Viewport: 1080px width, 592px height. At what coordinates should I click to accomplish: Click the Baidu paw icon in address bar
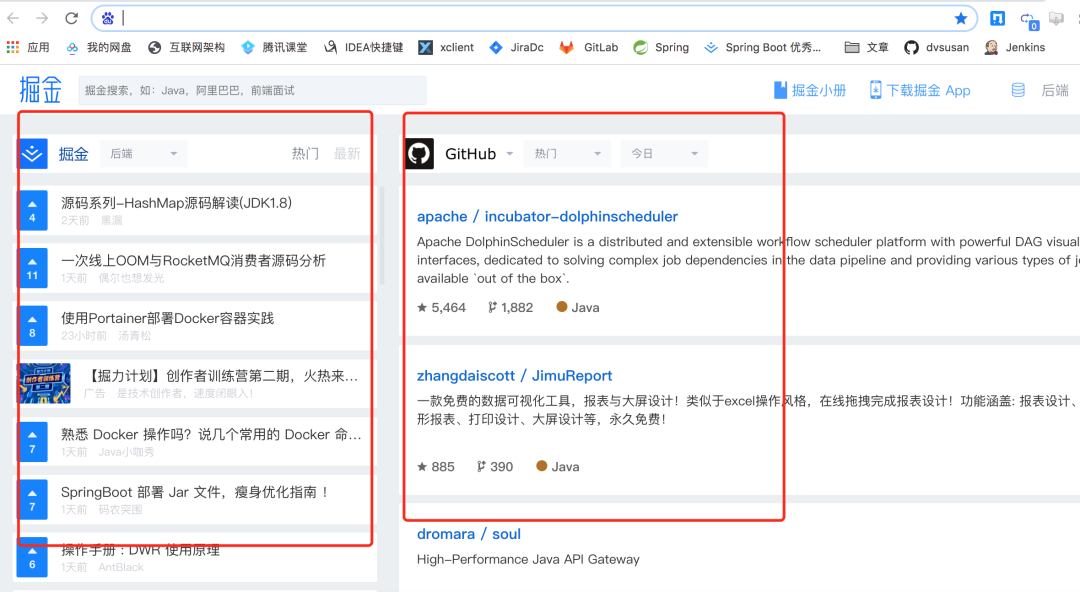tap(107, 19)
